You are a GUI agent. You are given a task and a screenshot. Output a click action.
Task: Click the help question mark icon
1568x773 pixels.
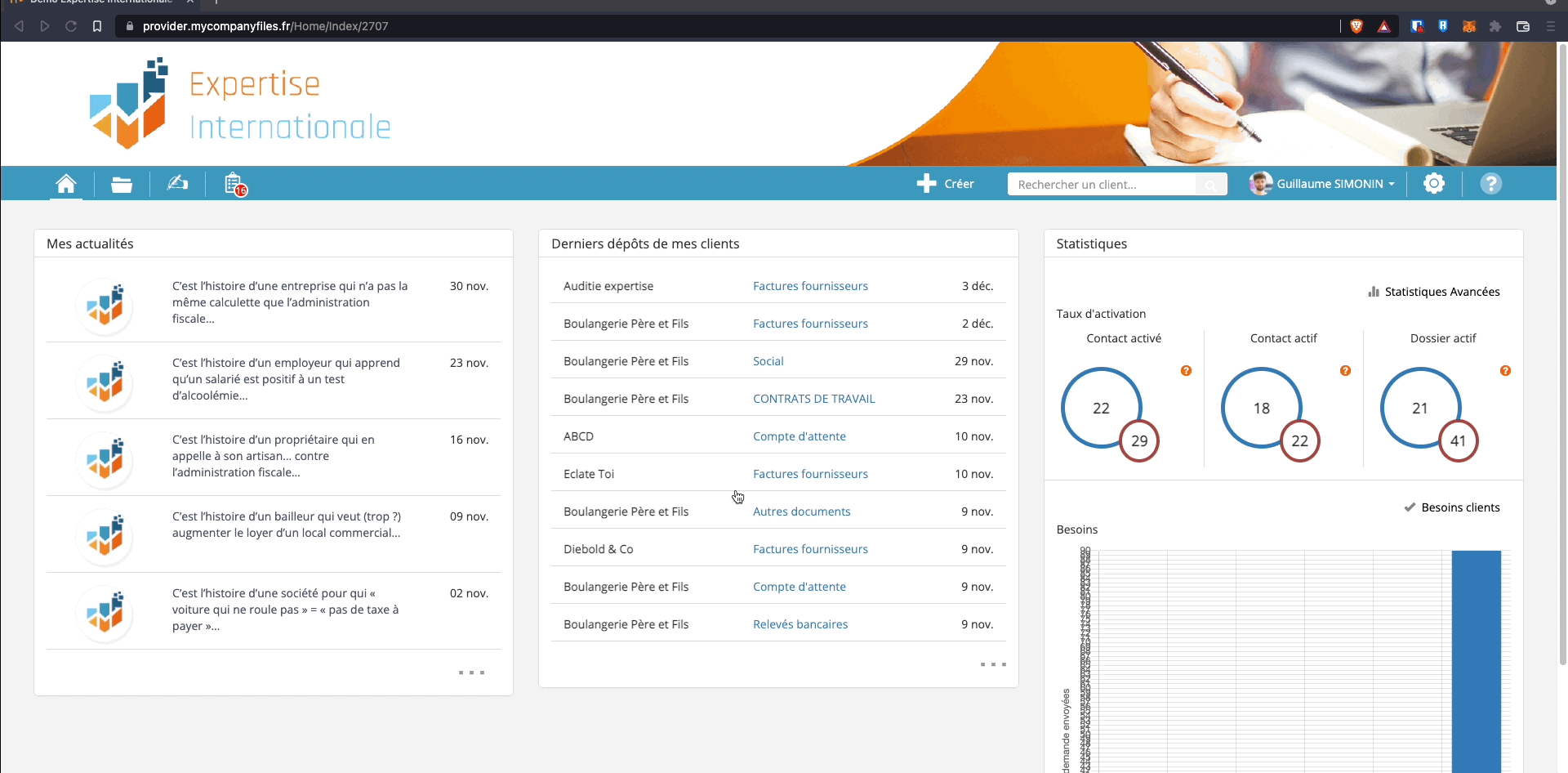(1490, 184)
